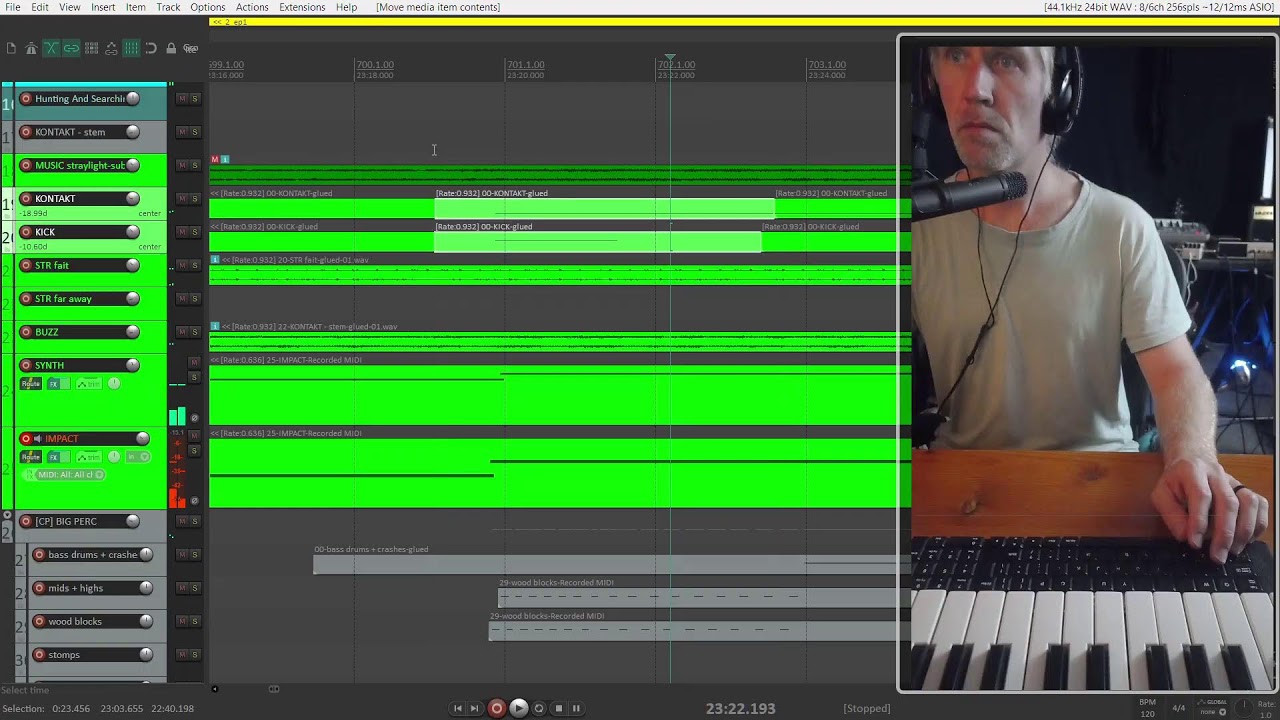The height and width of the screenshot is (720, 1280).
Task: Open the File menu
Action: coord(12,7)
